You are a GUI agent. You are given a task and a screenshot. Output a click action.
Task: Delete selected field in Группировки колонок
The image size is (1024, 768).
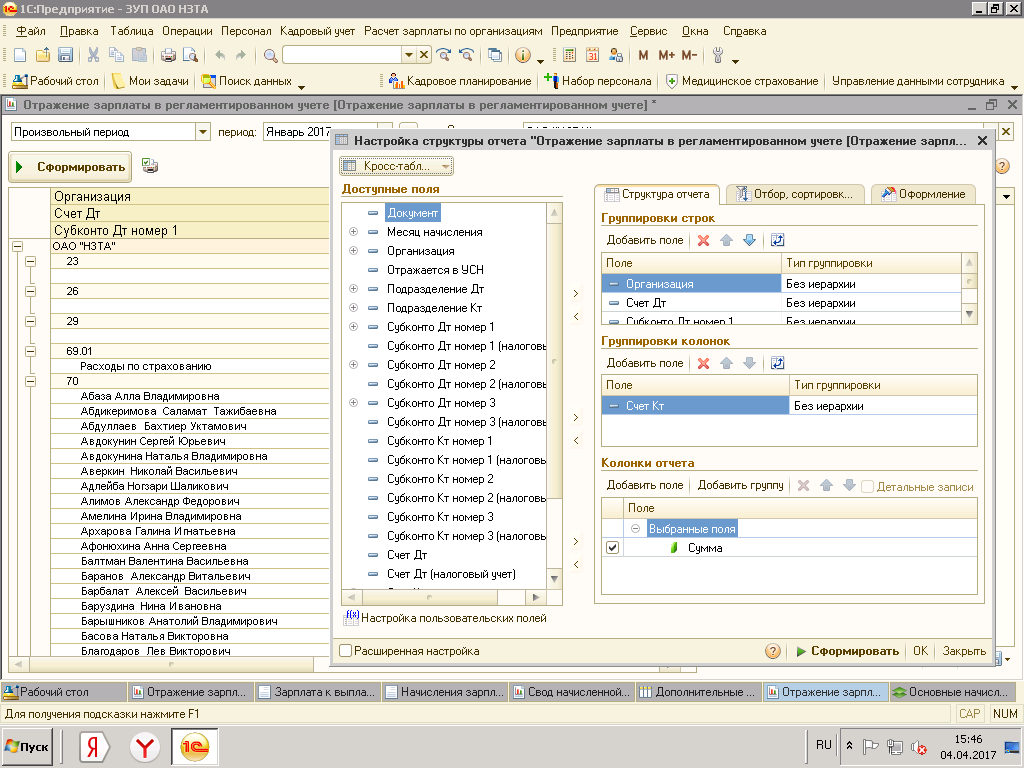(x=703, y=363)
